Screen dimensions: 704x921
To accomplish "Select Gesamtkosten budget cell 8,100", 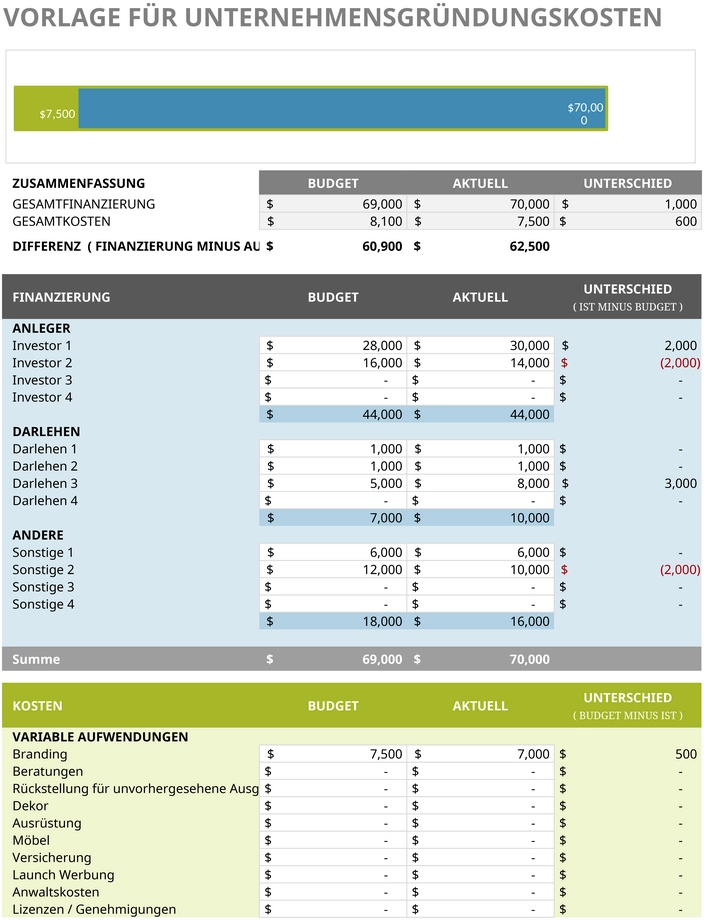I will pos(333,221).
